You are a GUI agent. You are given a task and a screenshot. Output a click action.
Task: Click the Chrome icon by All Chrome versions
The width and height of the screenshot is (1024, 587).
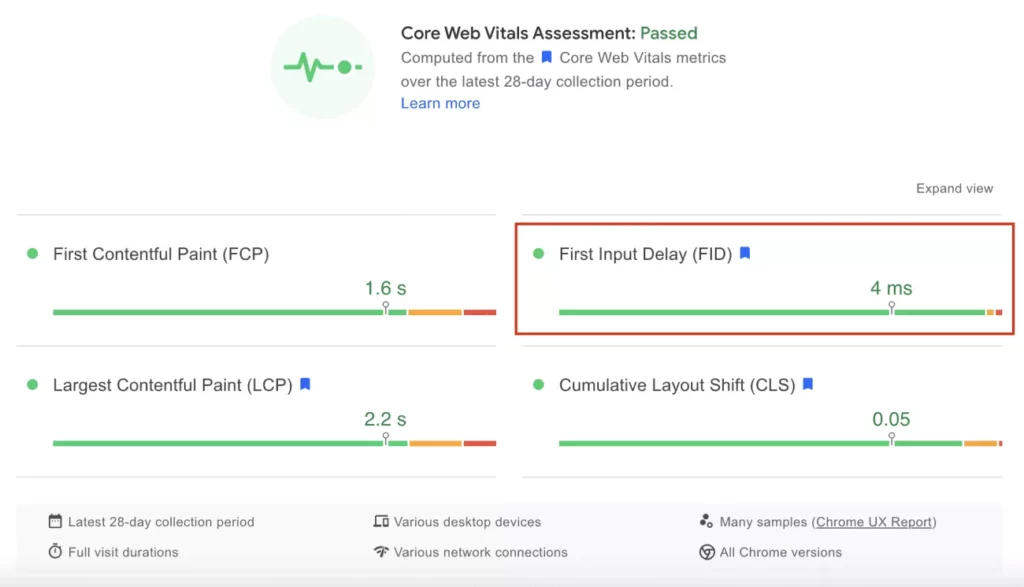pyautogui.click(x=707, y=552)
